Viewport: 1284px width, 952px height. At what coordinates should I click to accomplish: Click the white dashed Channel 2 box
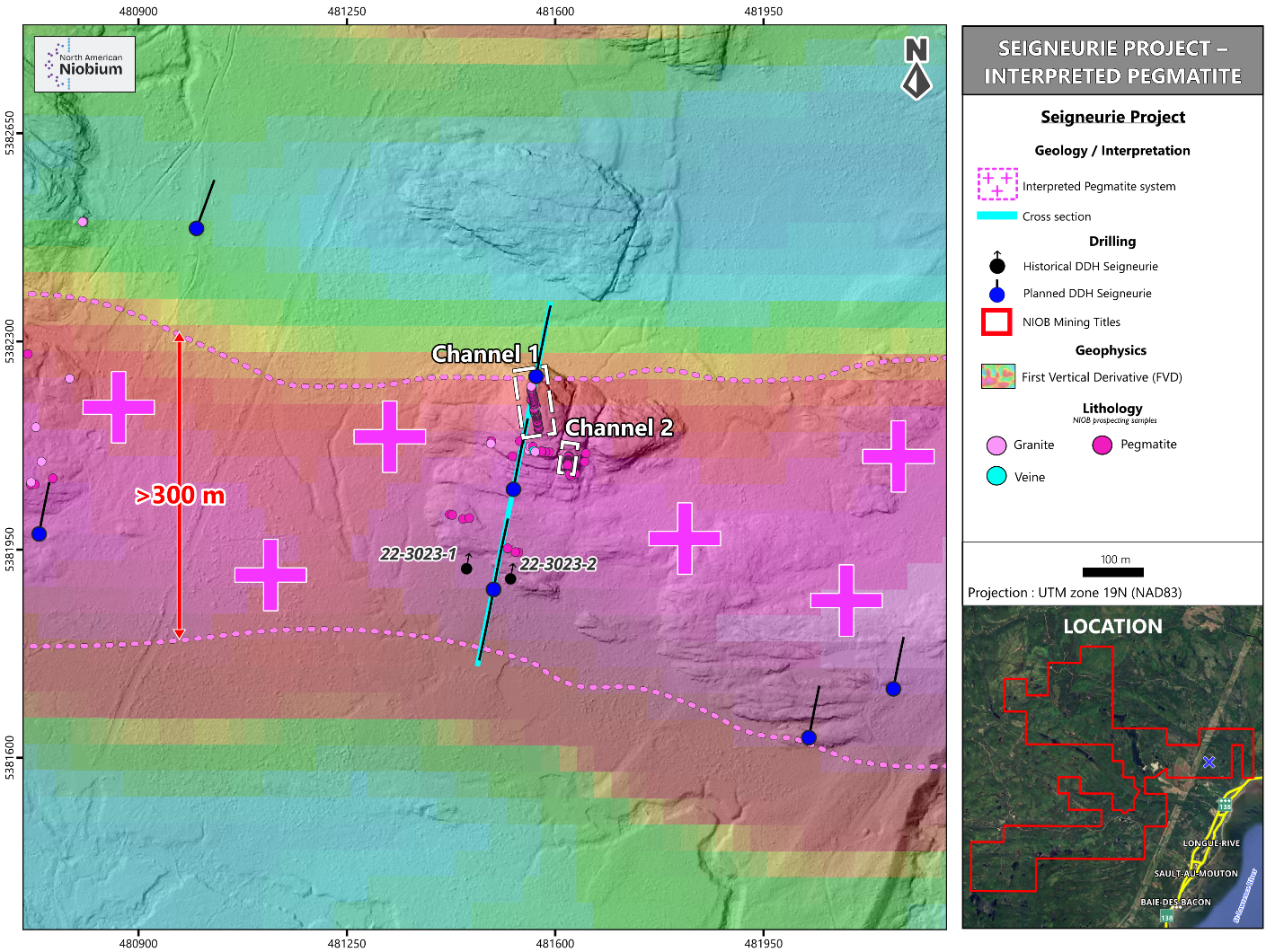coord(568,458)
